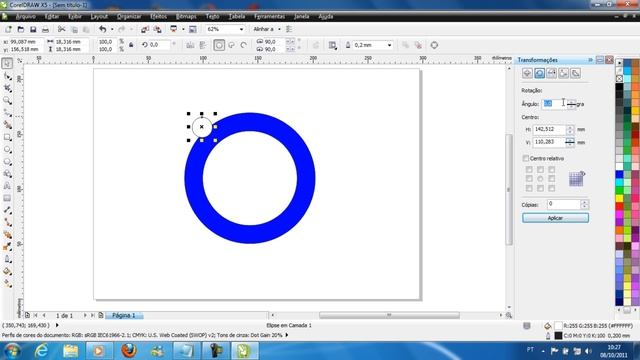Open the zoom level 62% dropdown

tap(241, 29)
